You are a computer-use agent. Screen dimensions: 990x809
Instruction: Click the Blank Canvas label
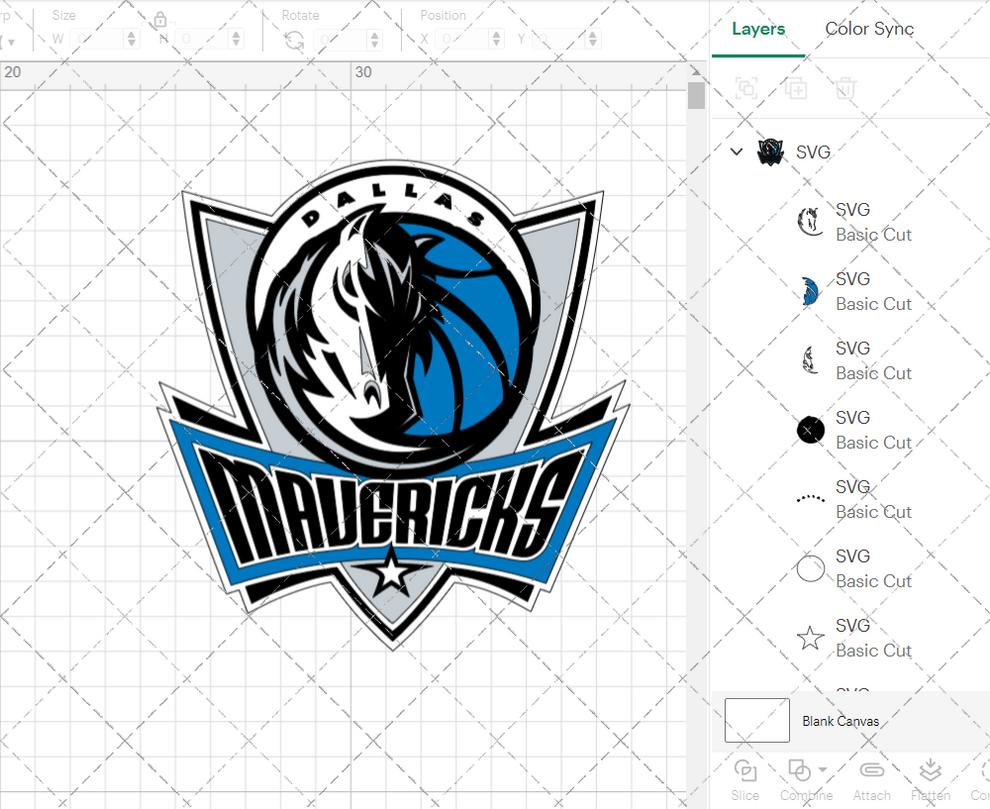(840, 721)
